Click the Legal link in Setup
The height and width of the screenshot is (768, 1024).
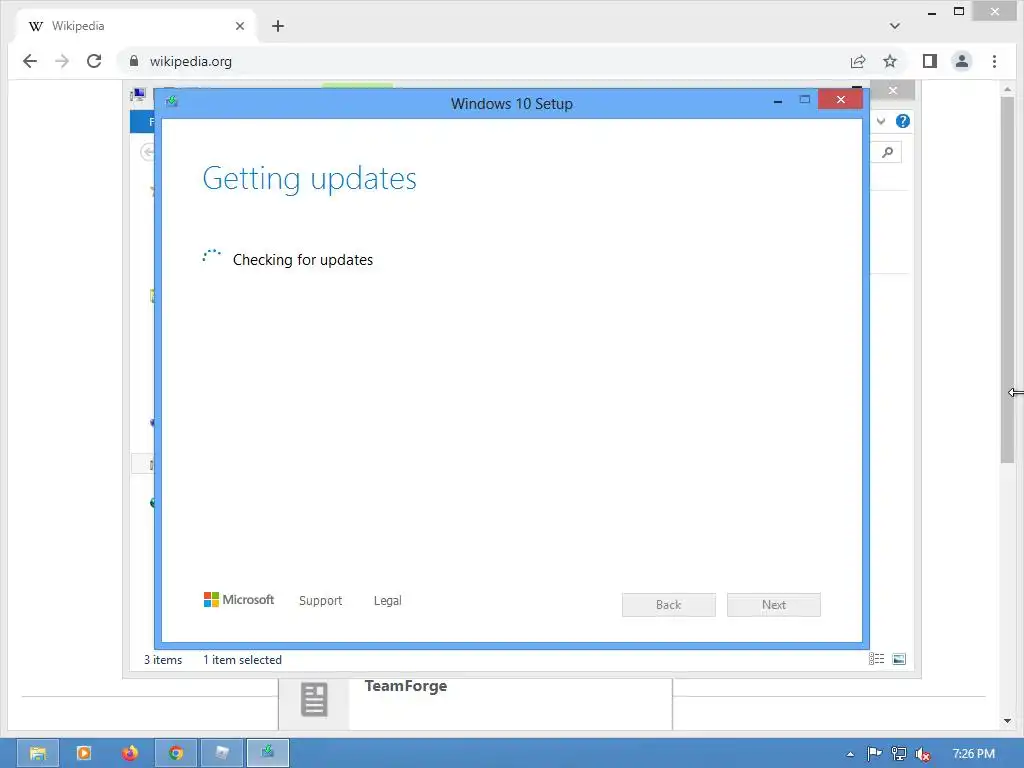coord(388,601)
